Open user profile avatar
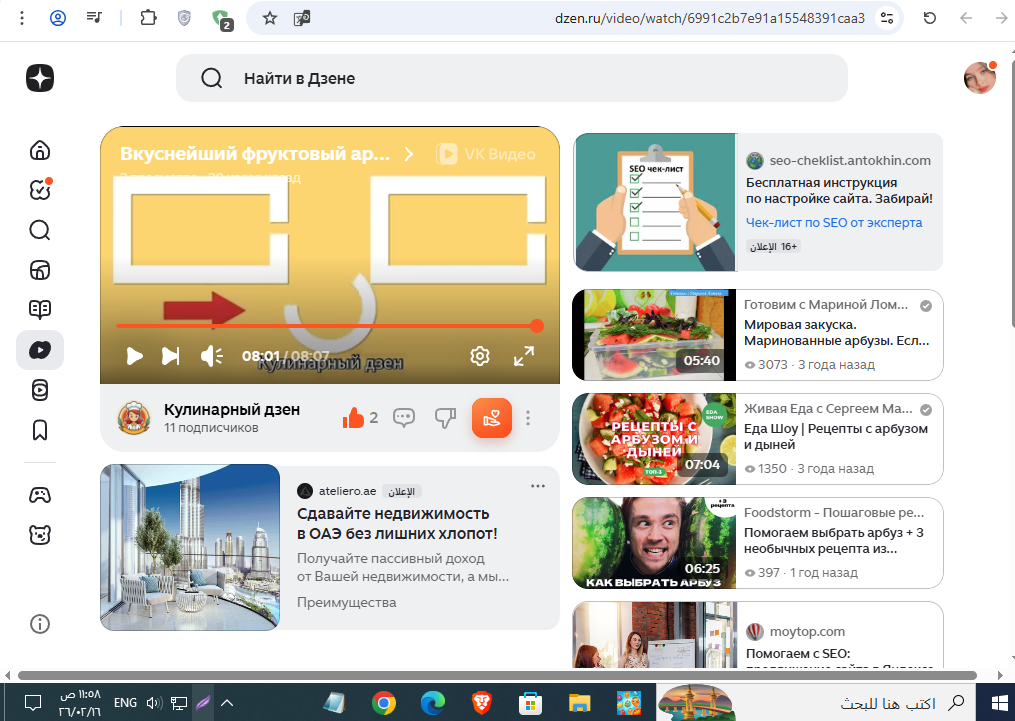 coord(980,78)
